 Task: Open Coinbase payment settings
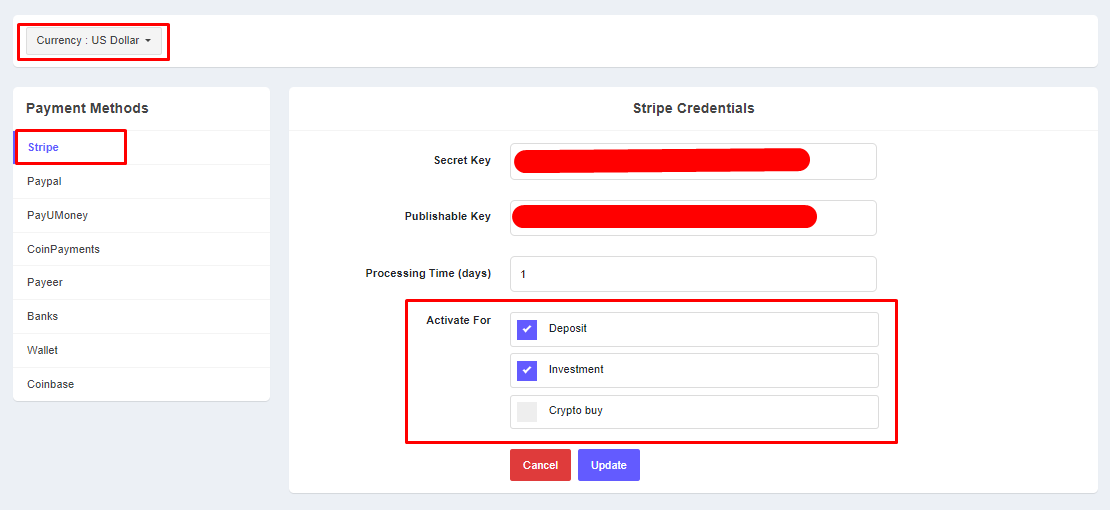click(50, 384)
